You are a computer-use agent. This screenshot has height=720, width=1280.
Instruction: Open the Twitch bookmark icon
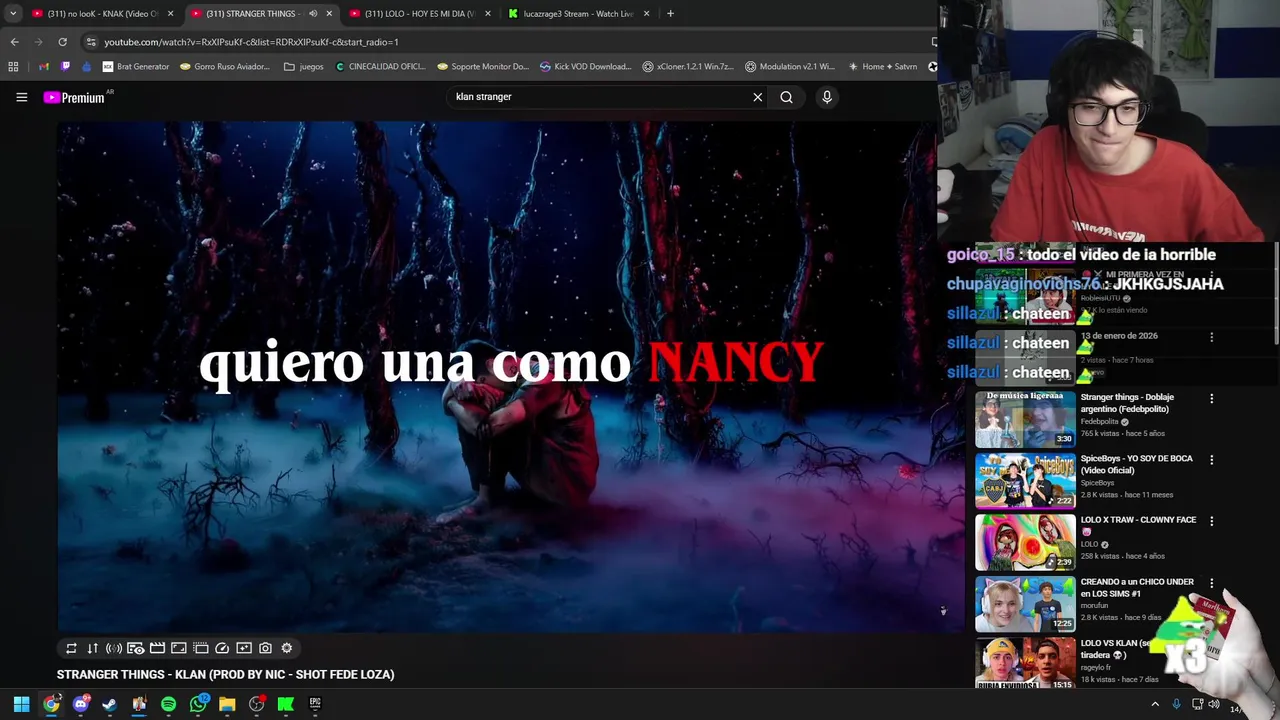(66, 67)
